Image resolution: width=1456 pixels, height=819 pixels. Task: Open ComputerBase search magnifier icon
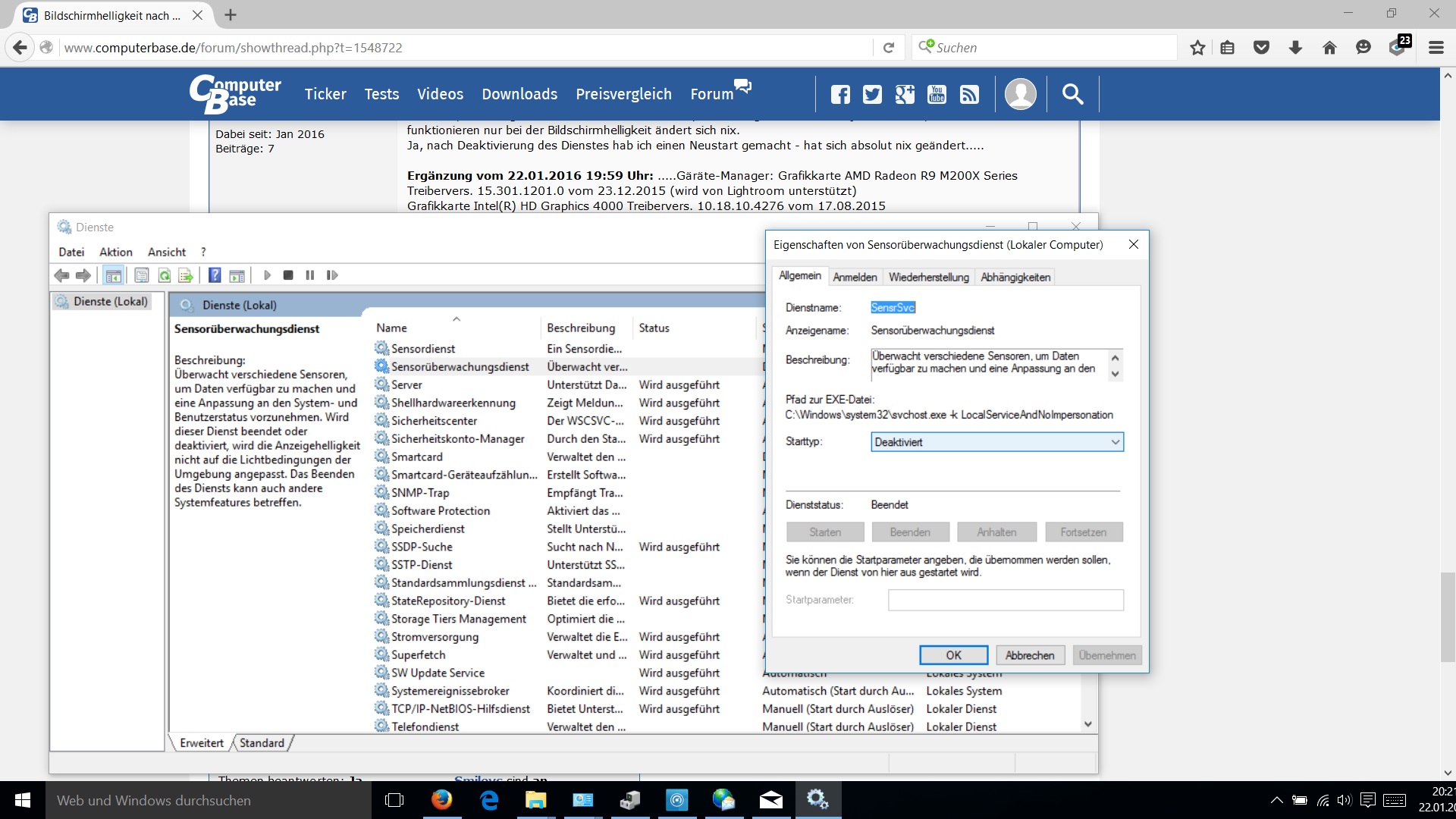[1072, 94]
